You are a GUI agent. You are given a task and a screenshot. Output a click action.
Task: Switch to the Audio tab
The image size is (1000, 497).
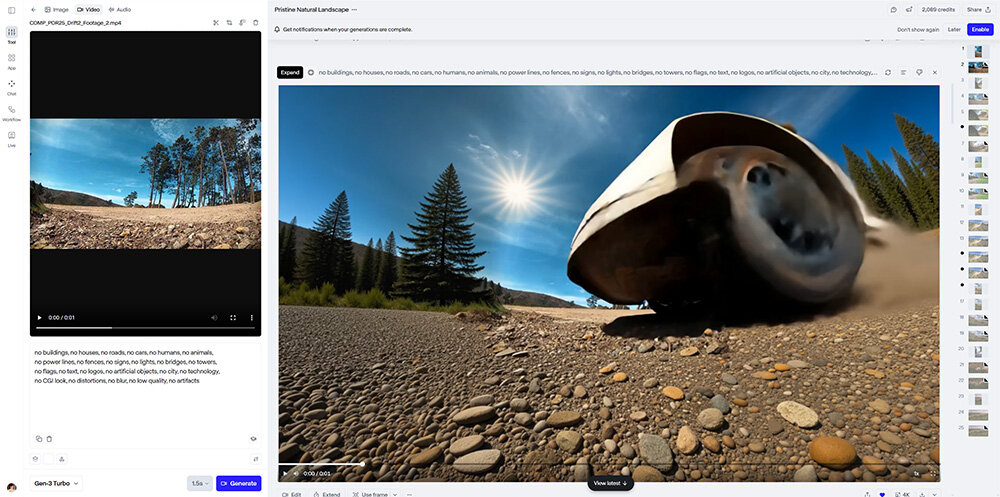click(119, 9)
